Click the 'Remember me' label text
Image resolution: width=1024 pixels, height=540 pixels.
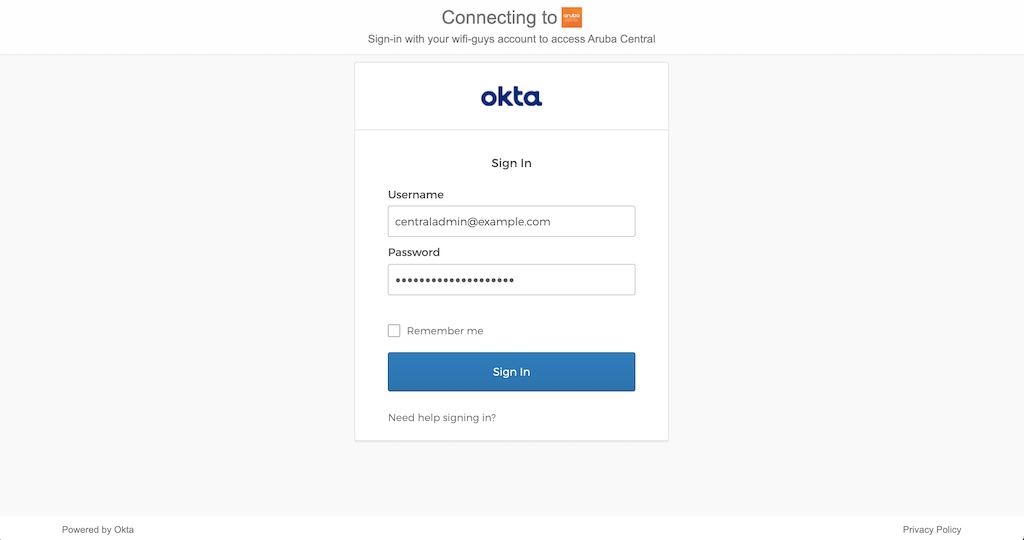coord(445,331)
